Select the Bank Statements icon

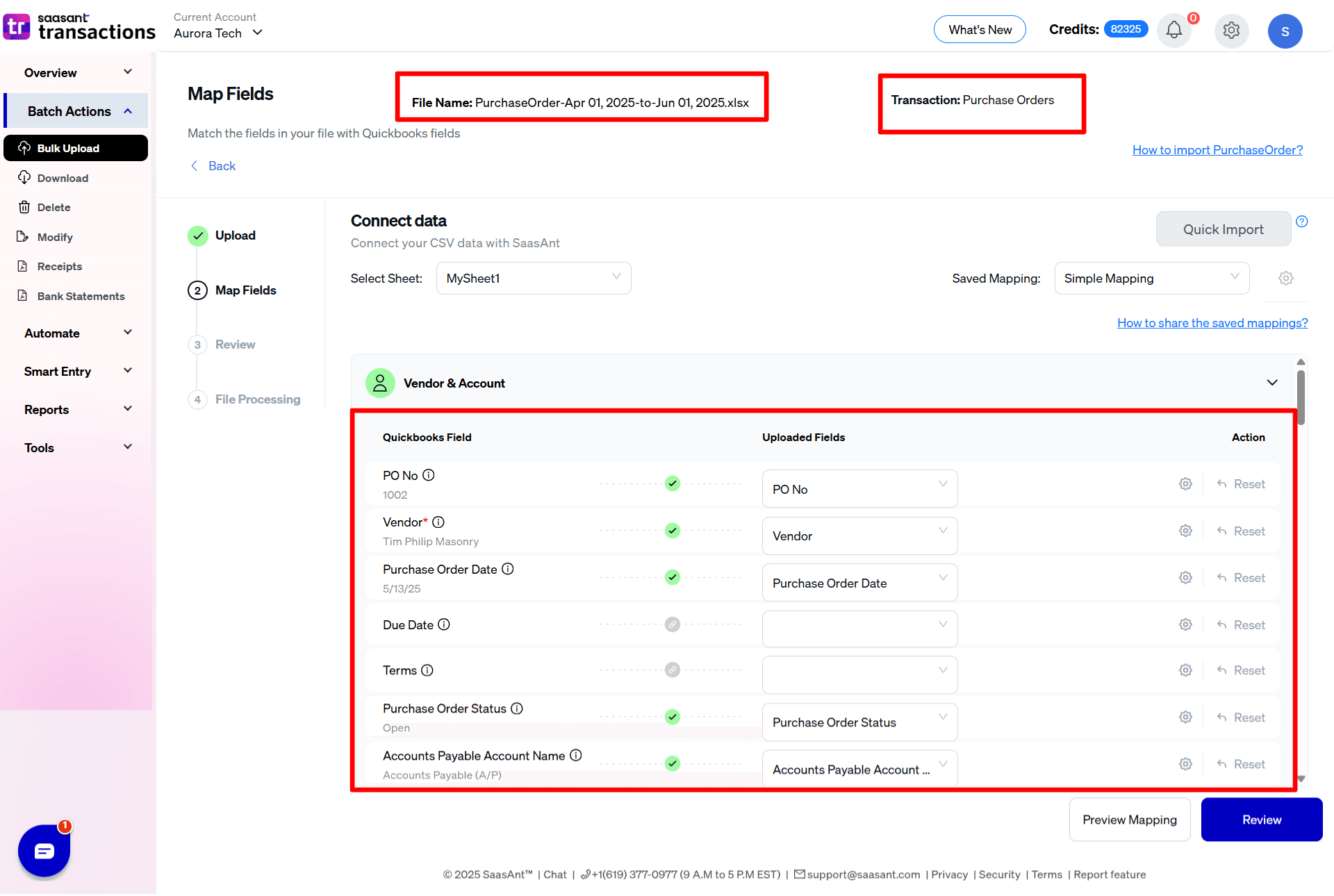[24, 296]
